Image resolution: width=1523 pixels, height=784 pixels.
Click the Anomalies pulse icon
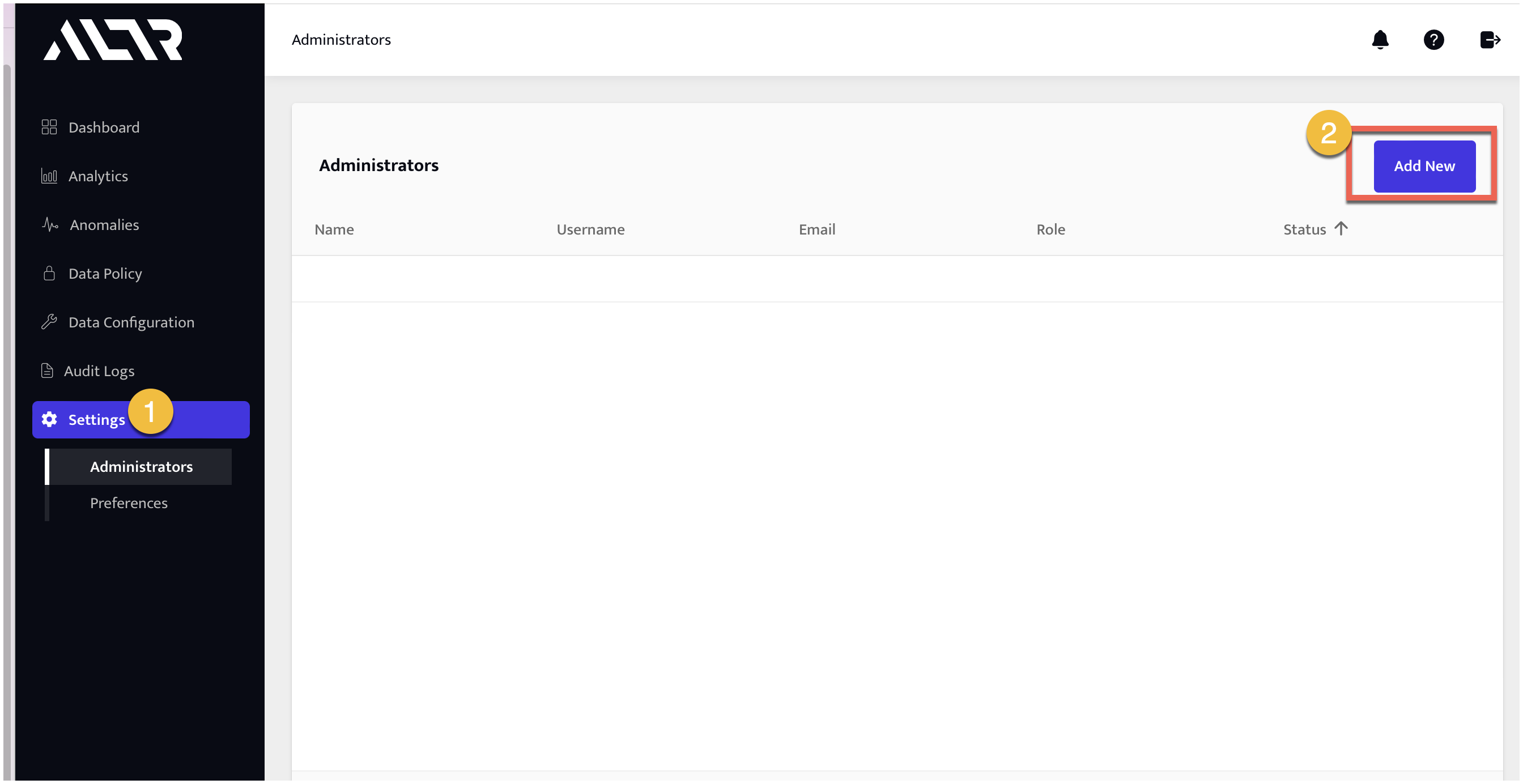50,225
